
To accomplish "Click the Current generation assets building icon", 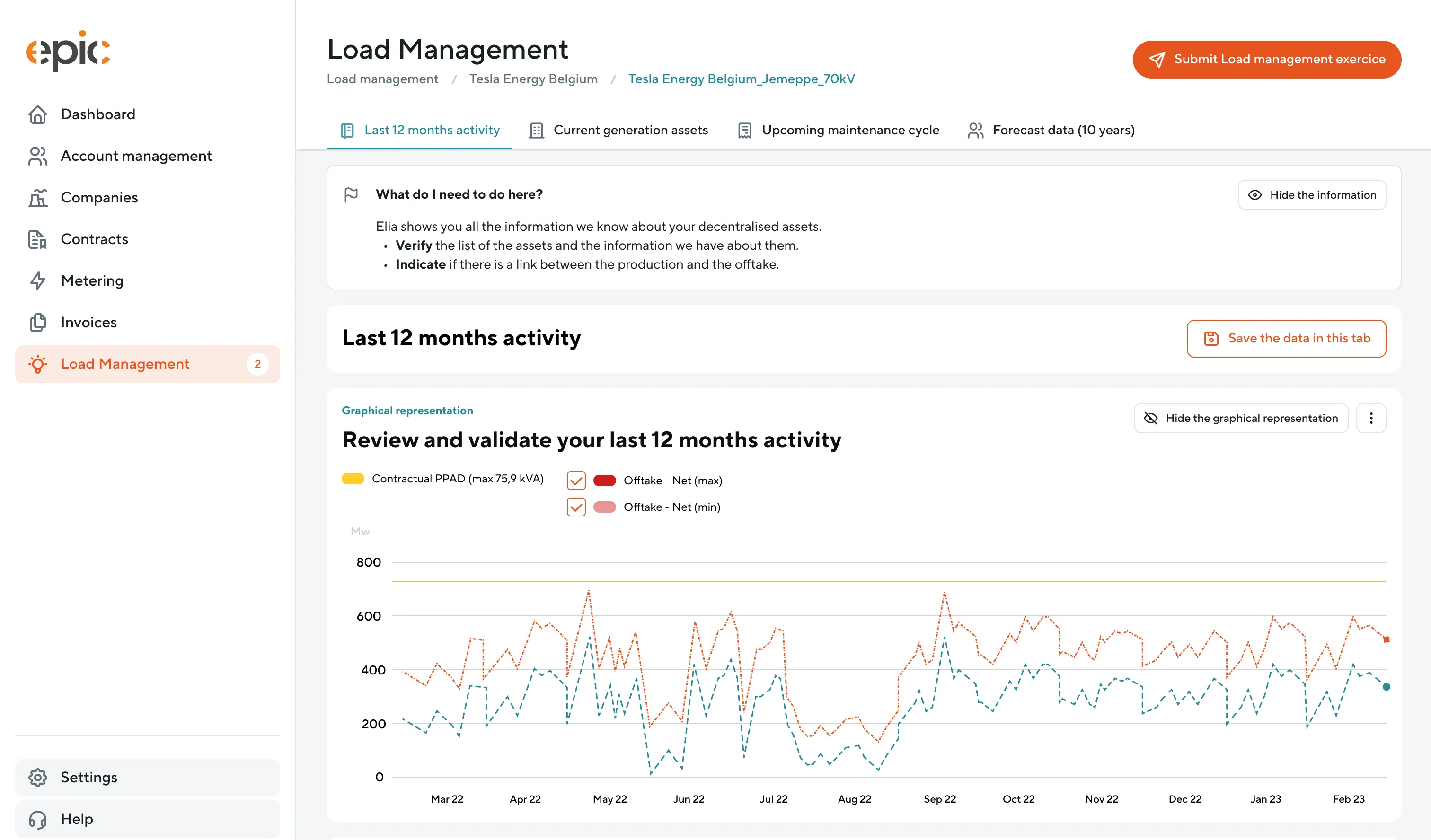I will click(536, 131).
